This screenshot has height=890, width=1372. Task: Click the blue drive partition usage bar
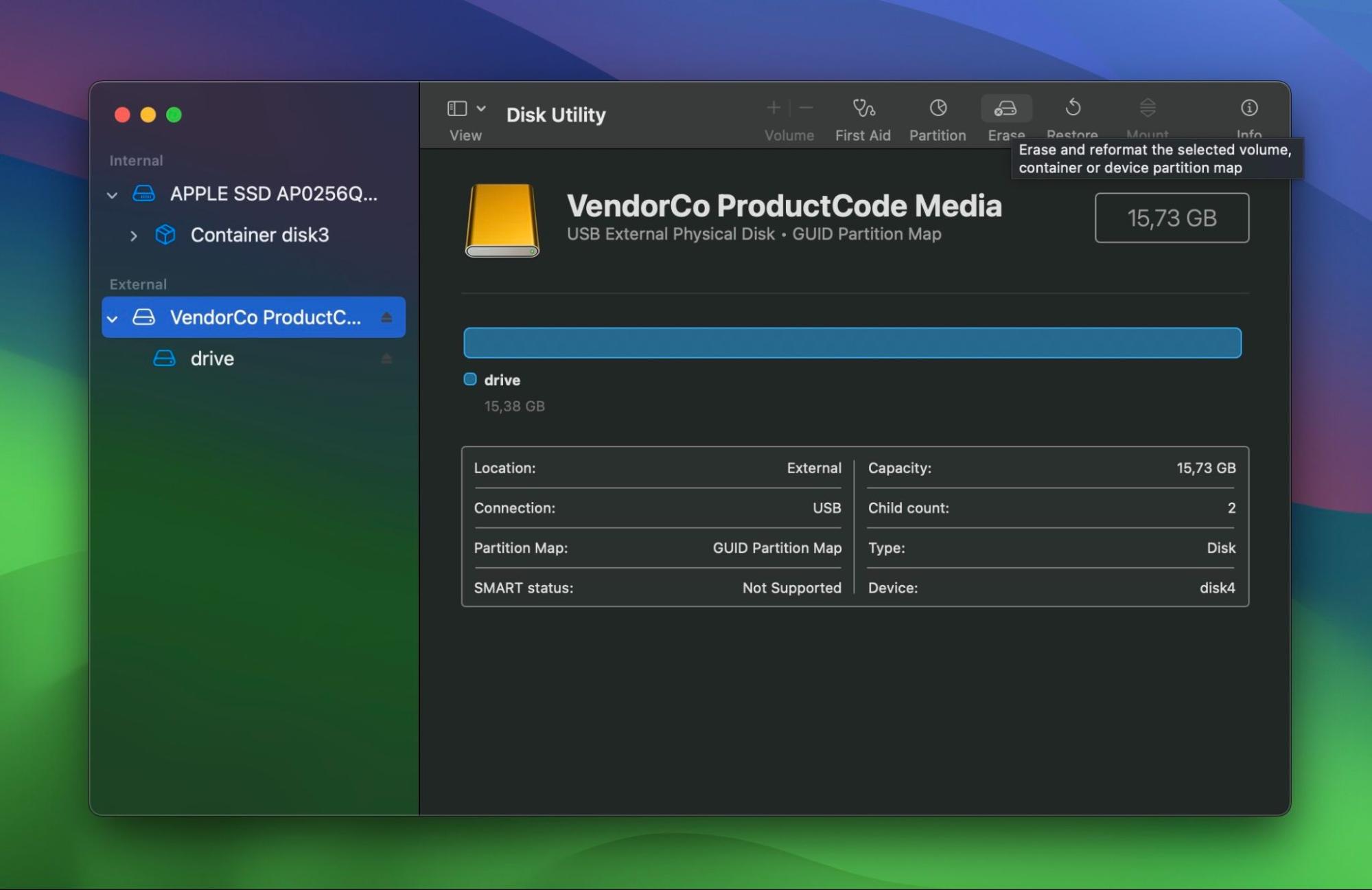[852, 343]
